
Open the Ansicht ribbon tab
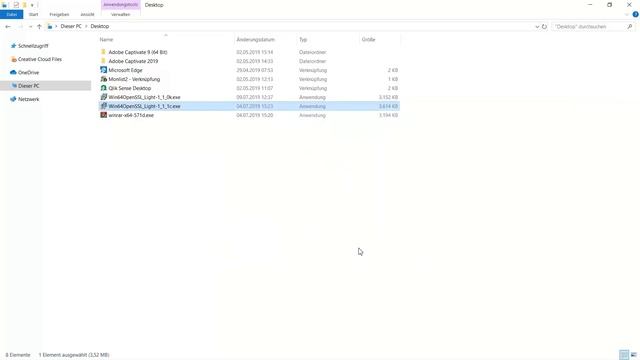pyautogui.click(x=87, y=14)
